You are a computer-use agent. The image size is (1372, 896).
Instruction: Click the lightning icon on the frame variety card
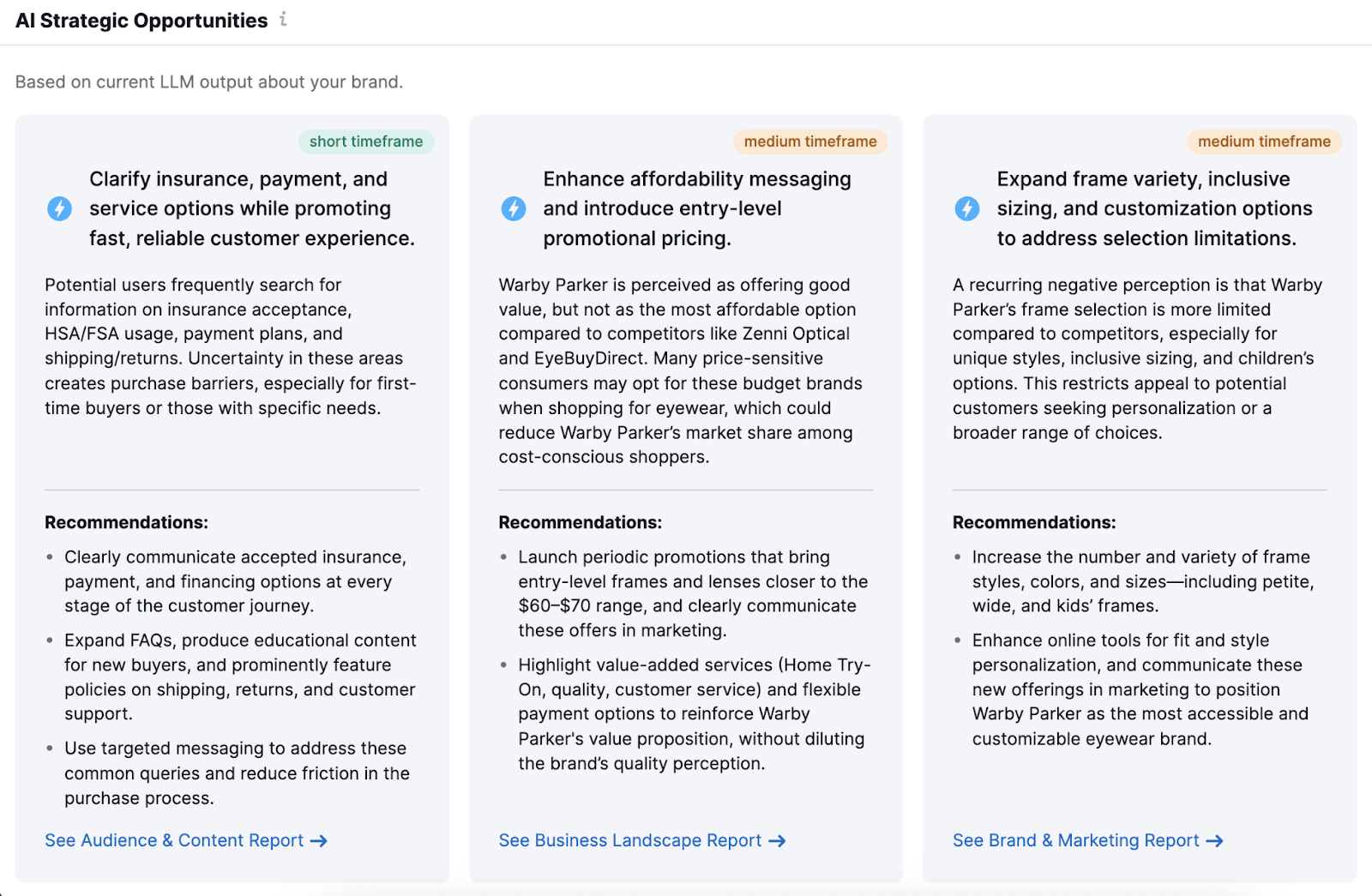pyautogui.click(x=966, y=207)
